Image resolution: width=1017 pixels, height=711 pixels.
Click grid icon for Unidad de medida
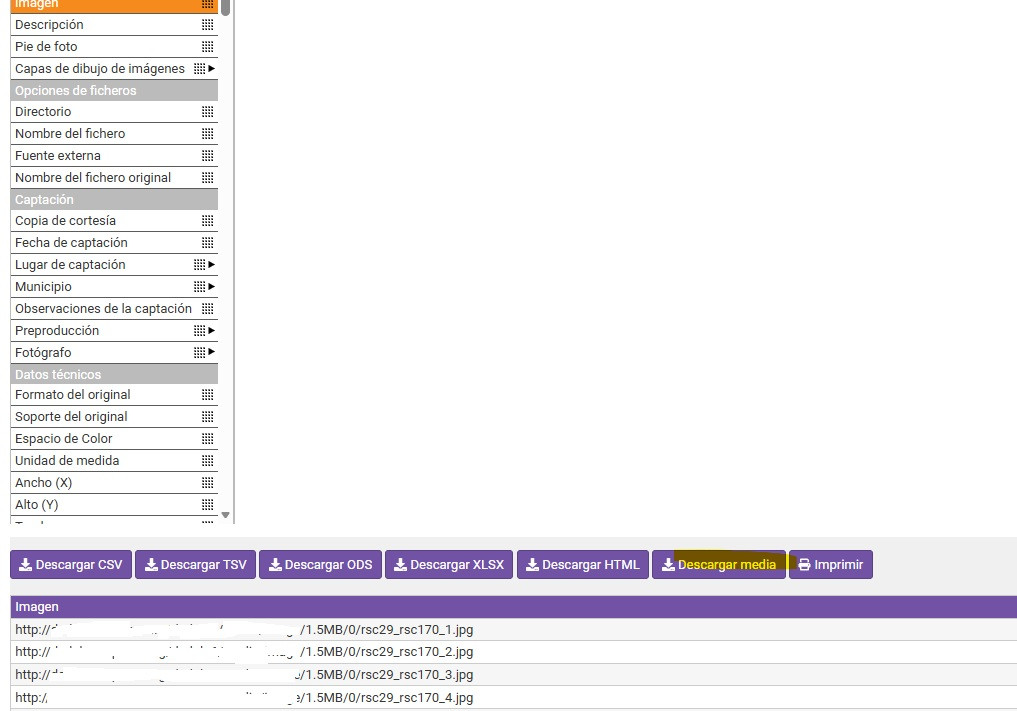click(x=207, y=461)
